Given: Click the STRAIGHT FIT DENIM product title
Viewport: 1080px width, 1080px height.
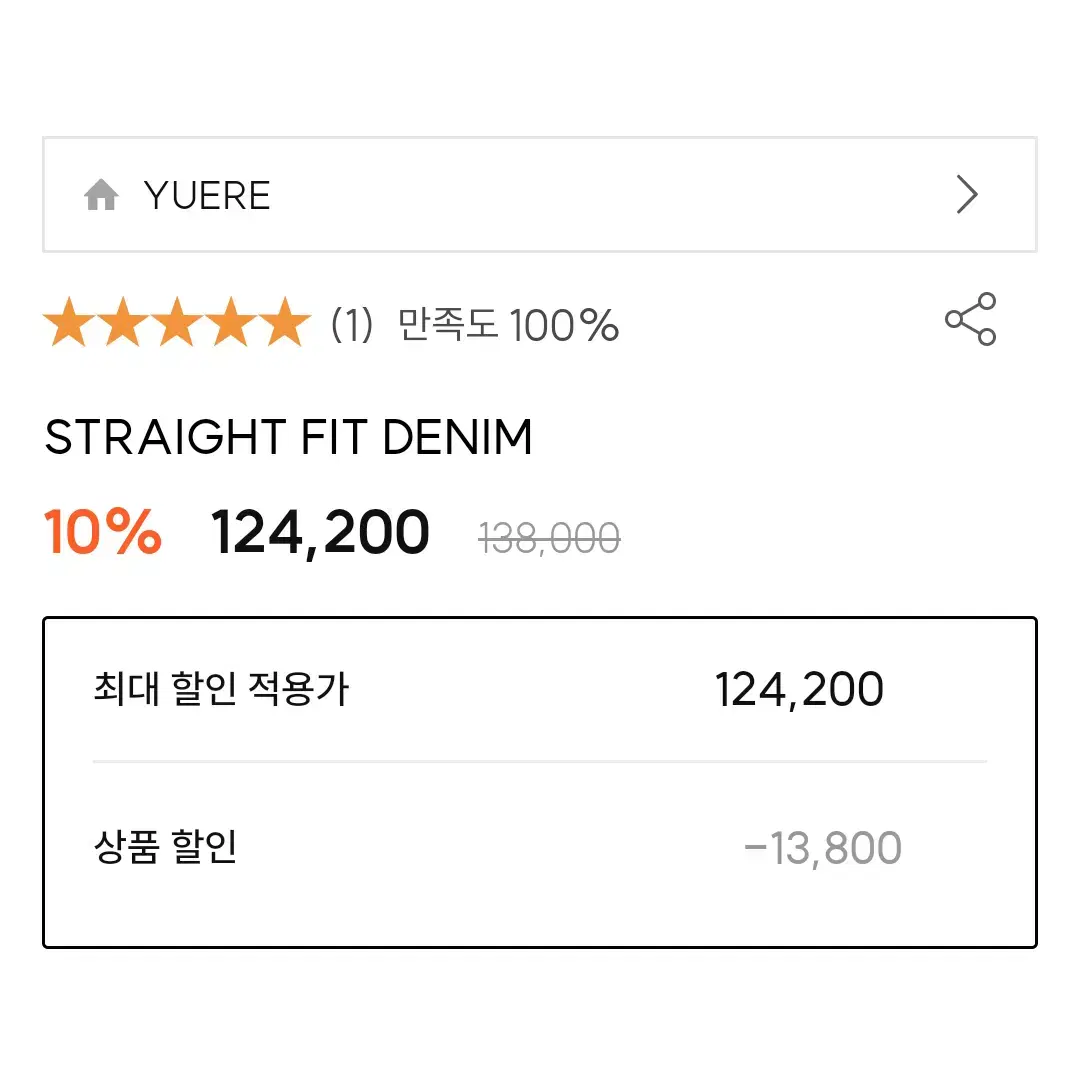Looking at the screenshot, I should point(289,437).
